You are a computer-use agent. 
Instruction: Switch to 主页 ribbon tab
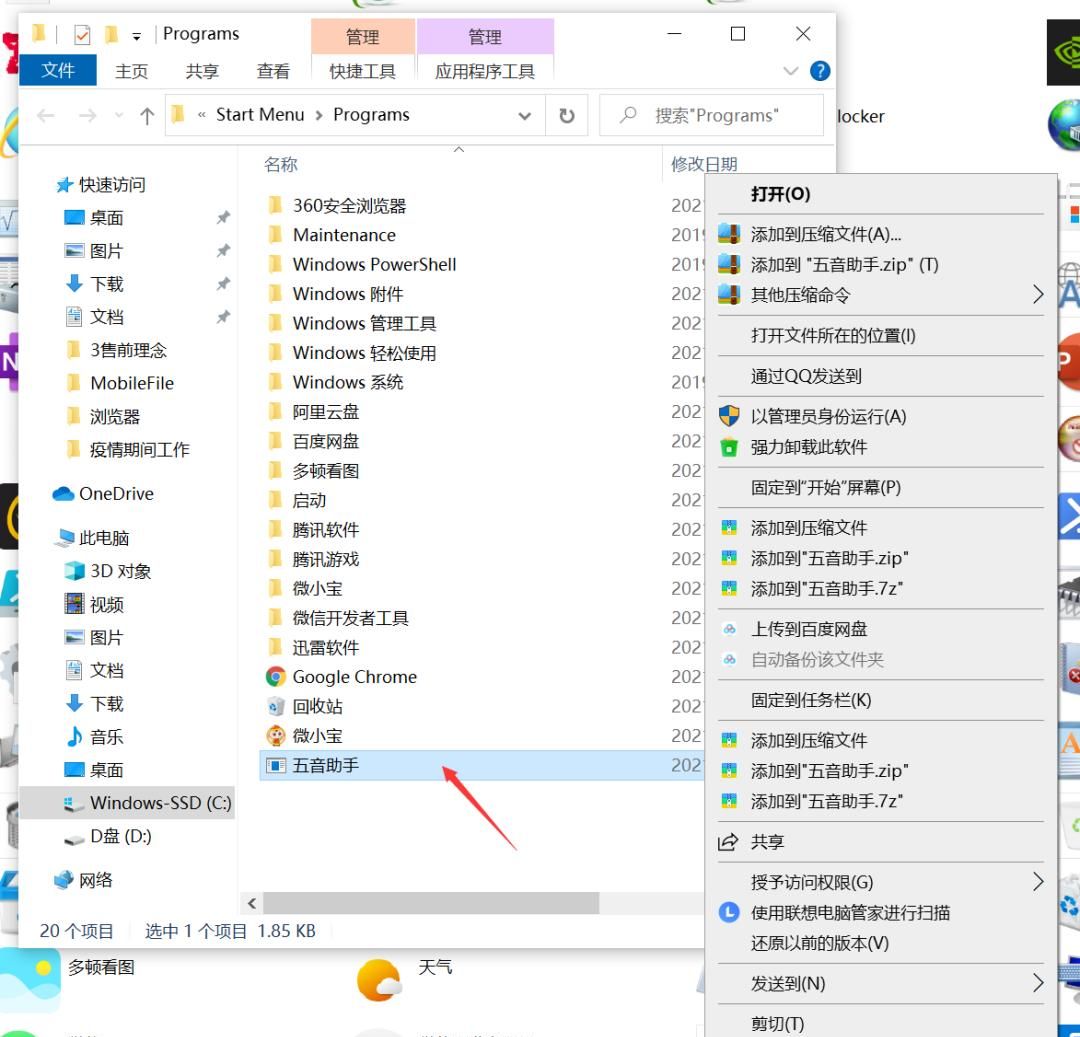(x=132, y=71)
